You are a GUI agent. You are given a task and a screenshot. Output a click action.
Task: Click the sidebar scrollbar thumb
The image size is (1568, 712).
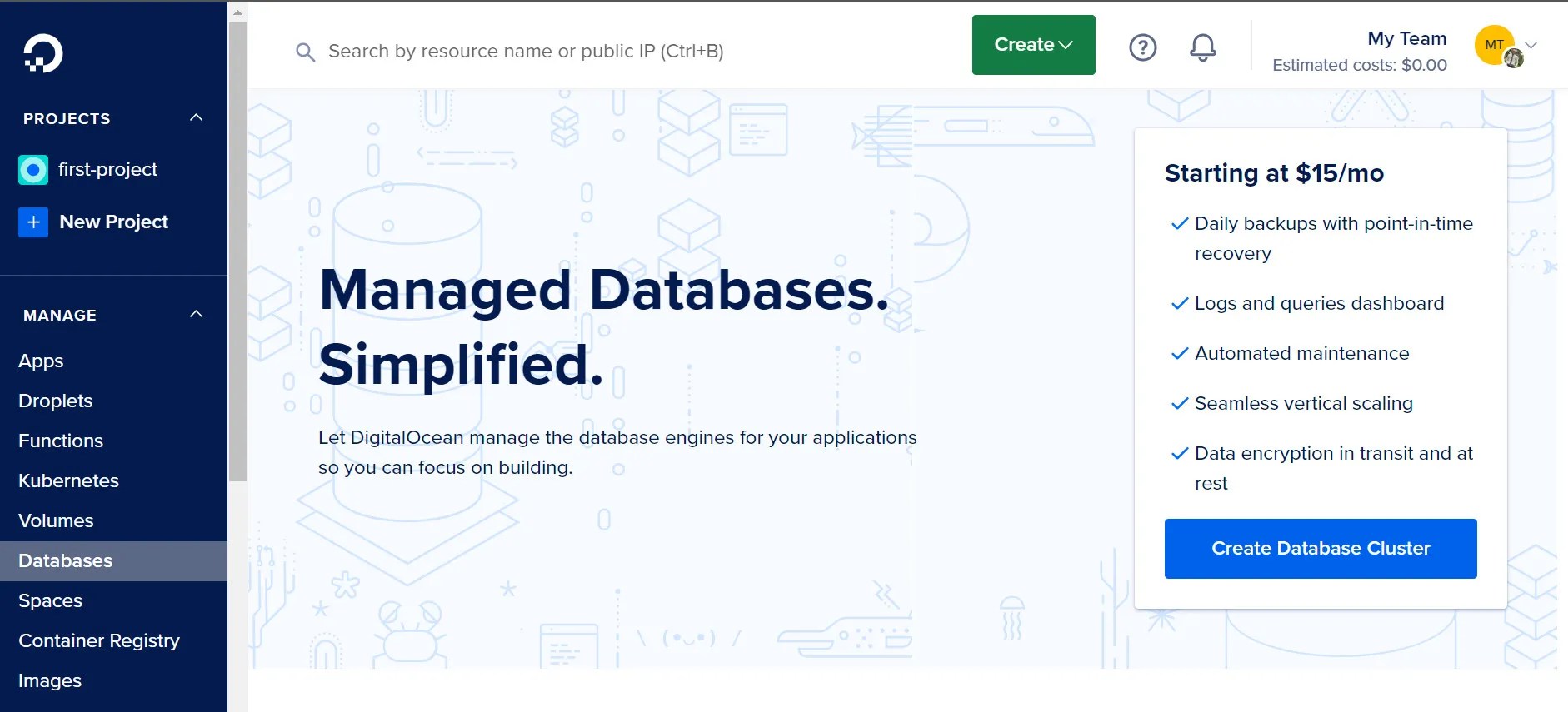[x=237, y=251]
